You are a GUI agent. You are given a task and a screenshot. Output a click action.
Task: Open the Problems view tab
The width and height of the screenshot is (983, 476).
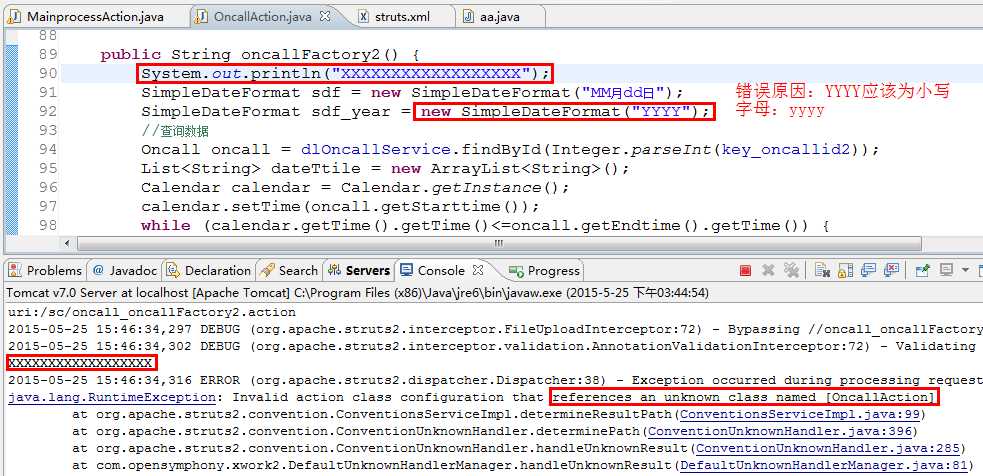coord(54,271)
